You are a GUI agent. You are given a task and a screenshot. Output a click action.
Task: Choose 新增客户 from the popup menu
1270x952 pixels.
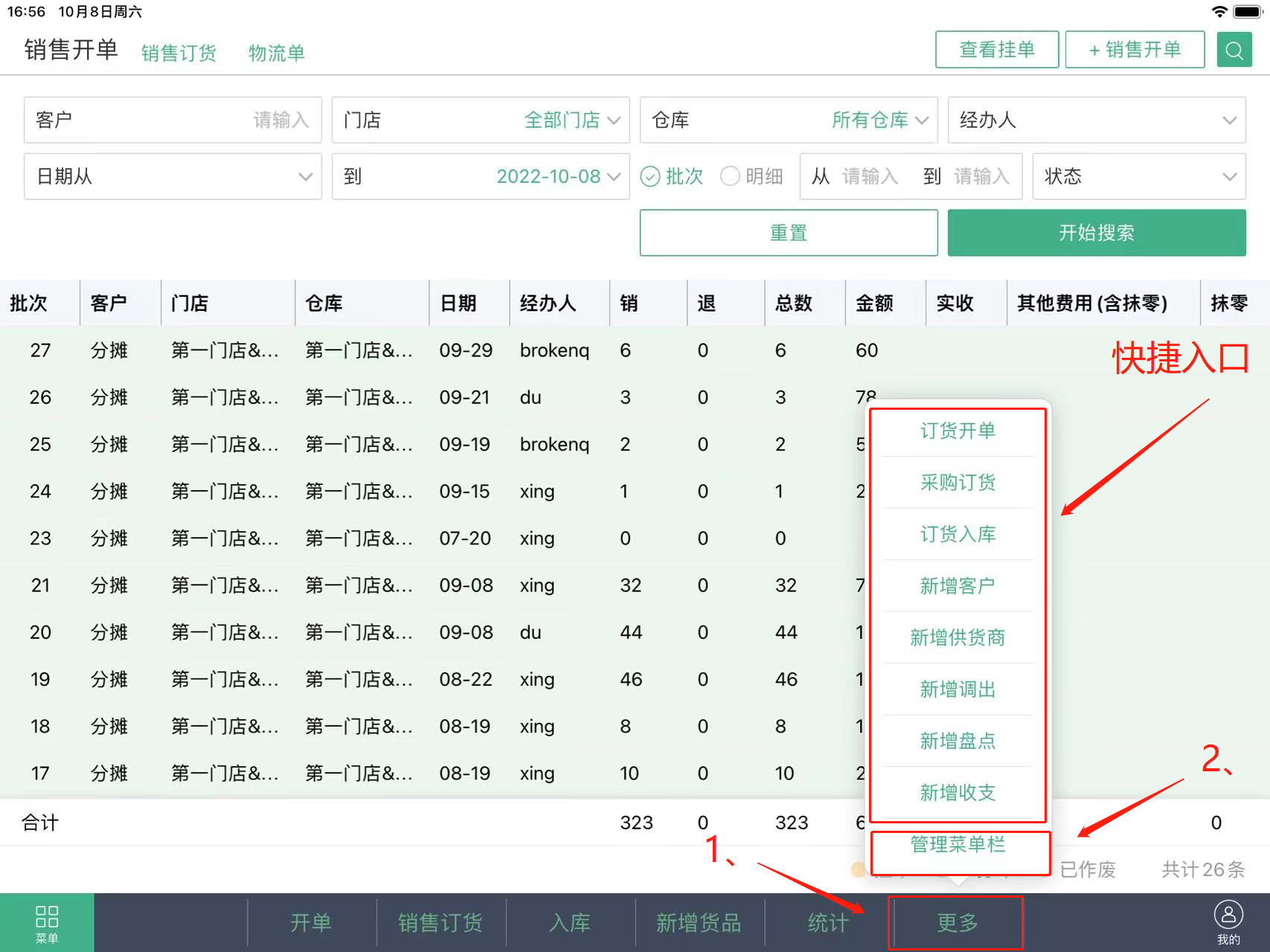[x=958, y=586]
